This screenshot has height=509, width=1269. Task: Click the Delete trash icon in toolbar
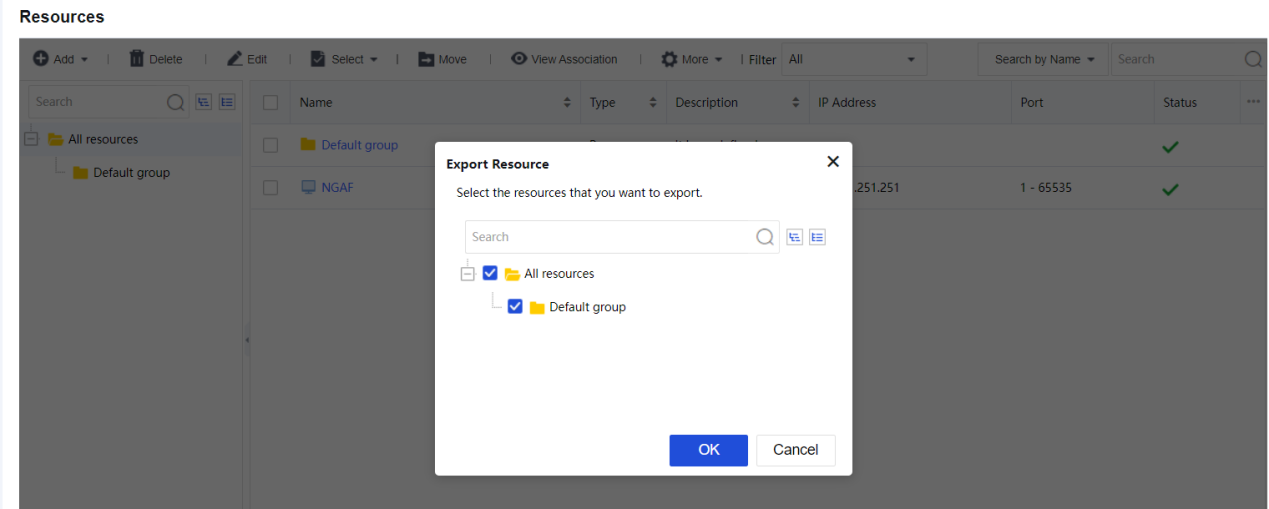point(137,59)
